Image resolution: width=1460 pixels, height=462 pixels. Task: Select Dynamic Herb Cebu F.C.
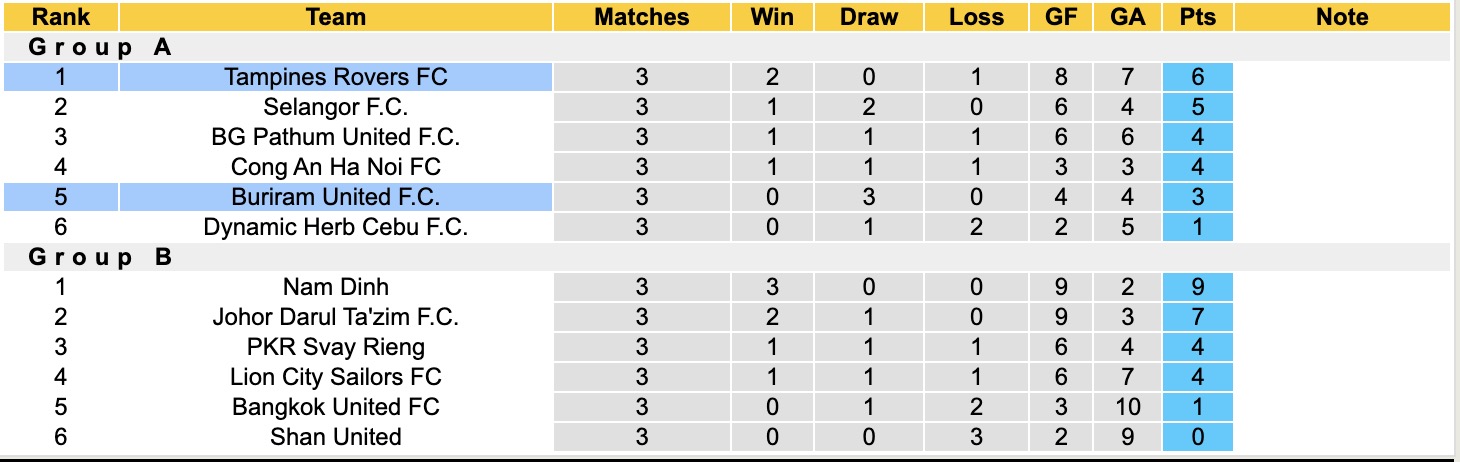(336, 227)
